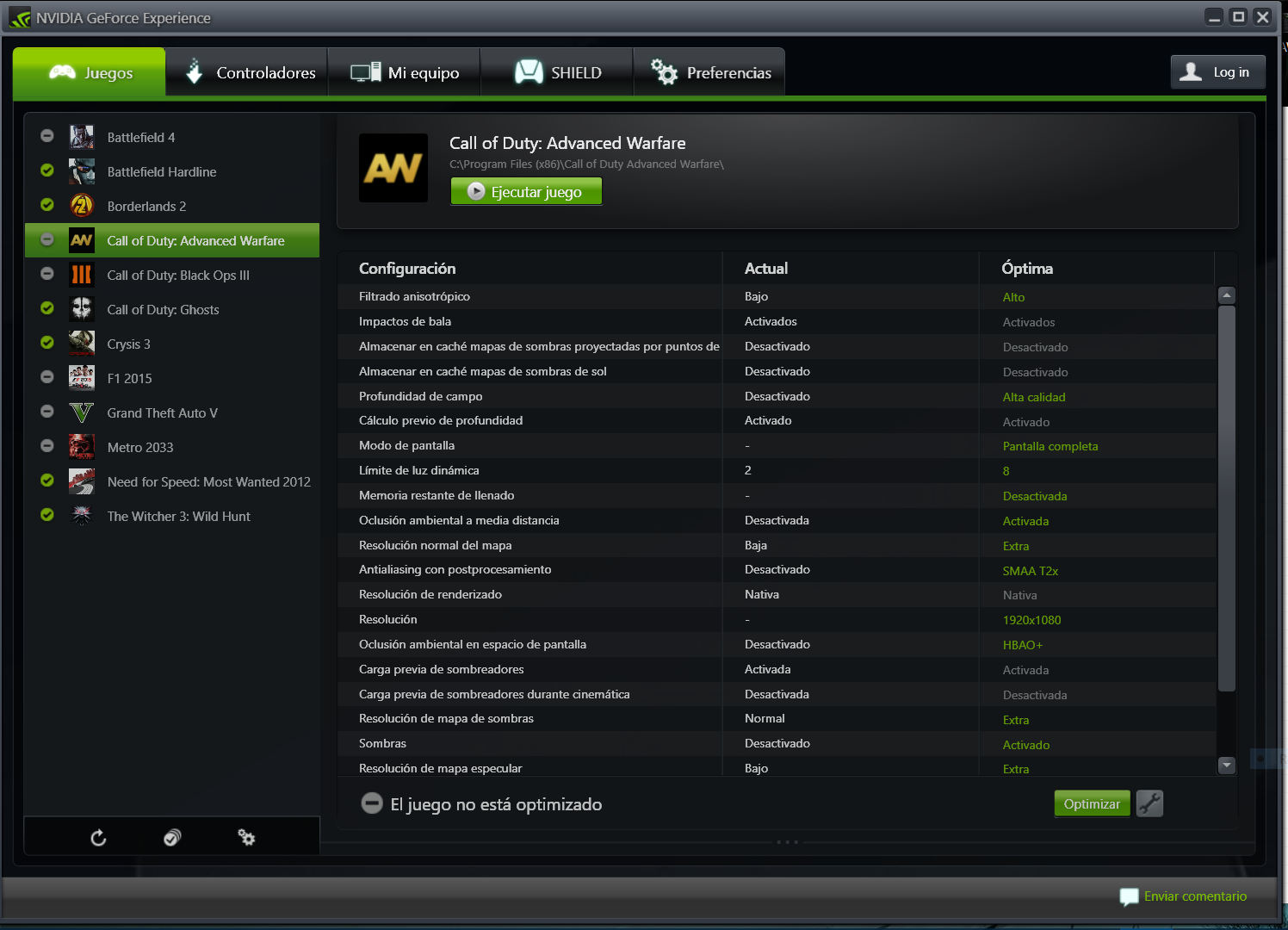Open the Preferencias tab

point(710,73)
